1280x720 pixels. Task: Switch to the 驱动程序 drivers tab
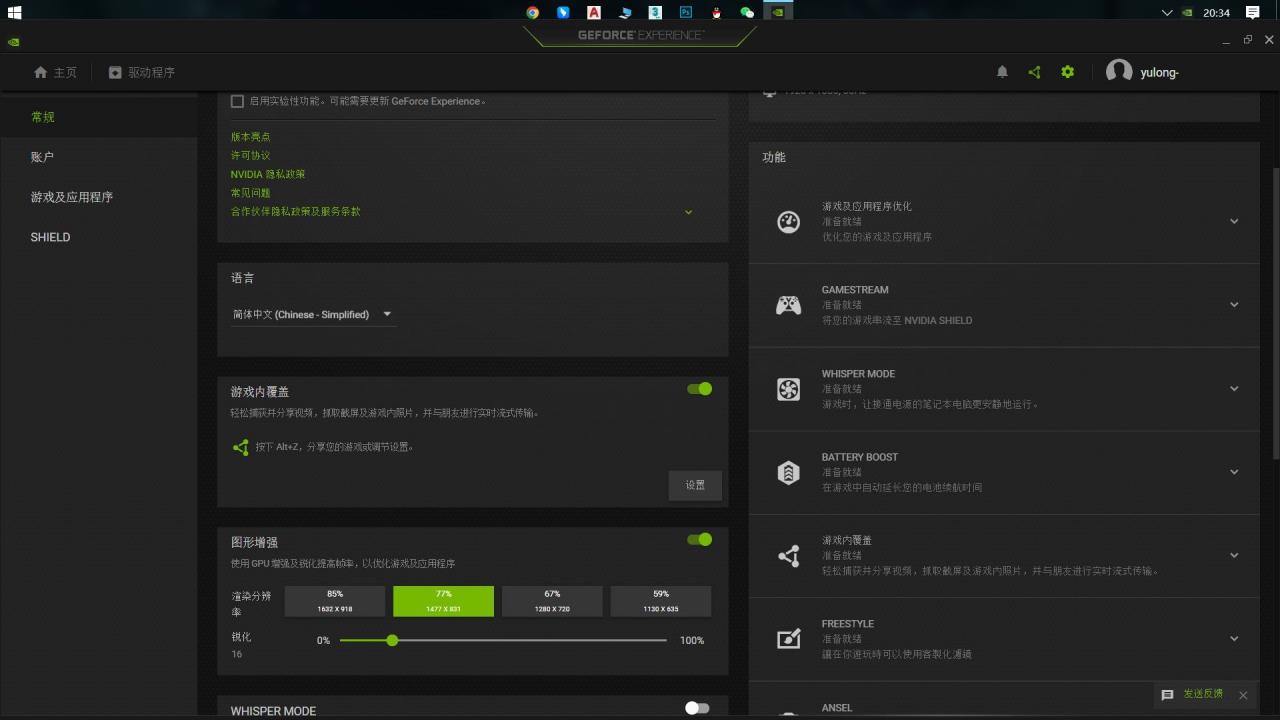(141, 72)
